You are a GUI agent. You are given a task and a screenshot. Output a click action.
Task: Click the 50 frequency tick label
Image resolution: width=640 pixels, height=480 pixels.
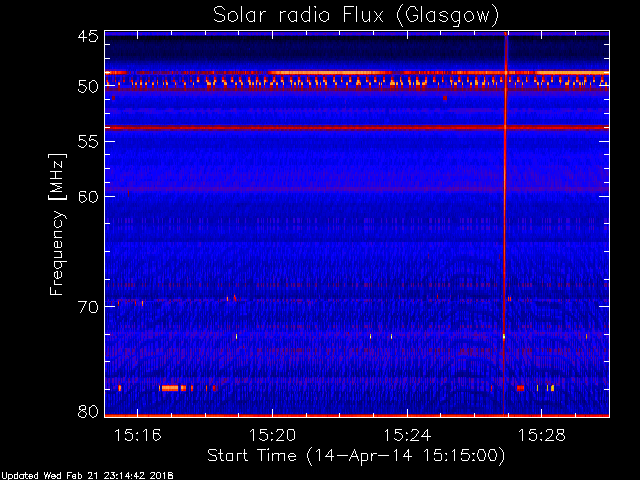[x=88, y=87]
